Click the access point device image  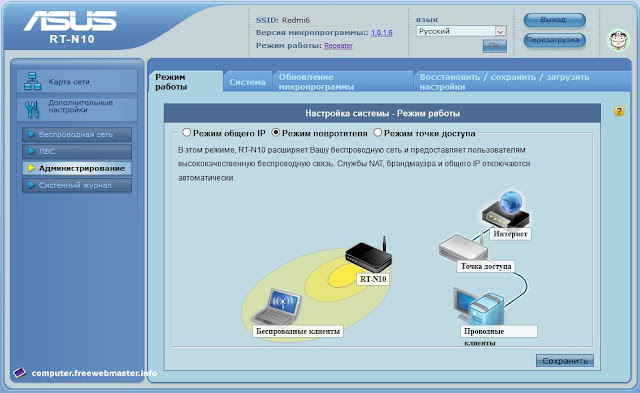(x=463, y=247)
